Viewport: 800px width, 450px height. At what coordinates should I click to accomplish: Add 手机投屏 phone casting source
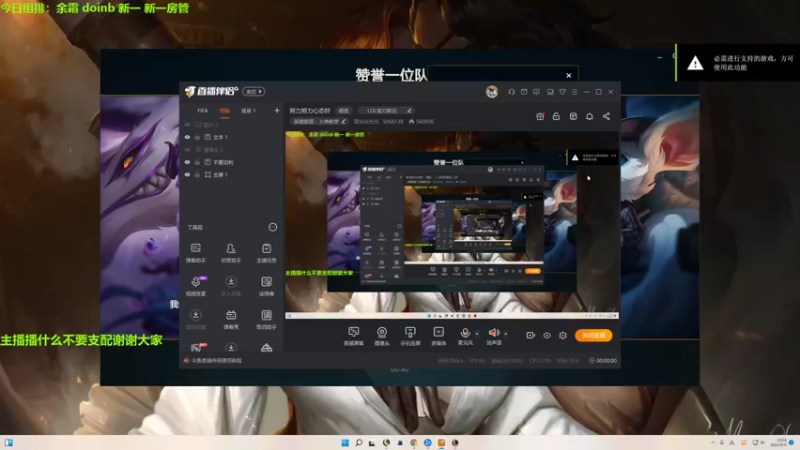coord(410,336)
